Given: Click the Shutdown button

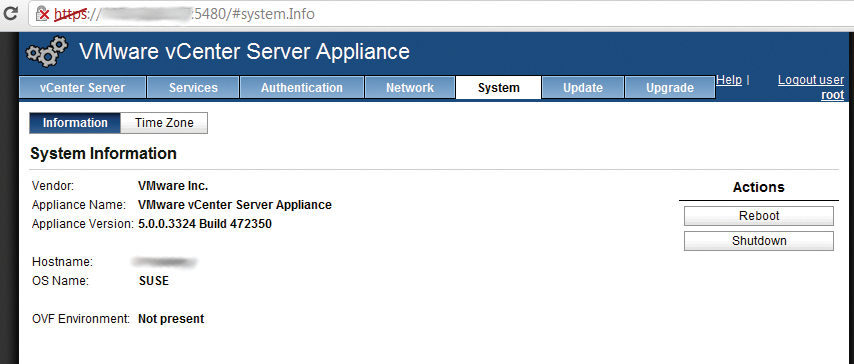Looking at the screenshot, I should click(x=759, y=241).
